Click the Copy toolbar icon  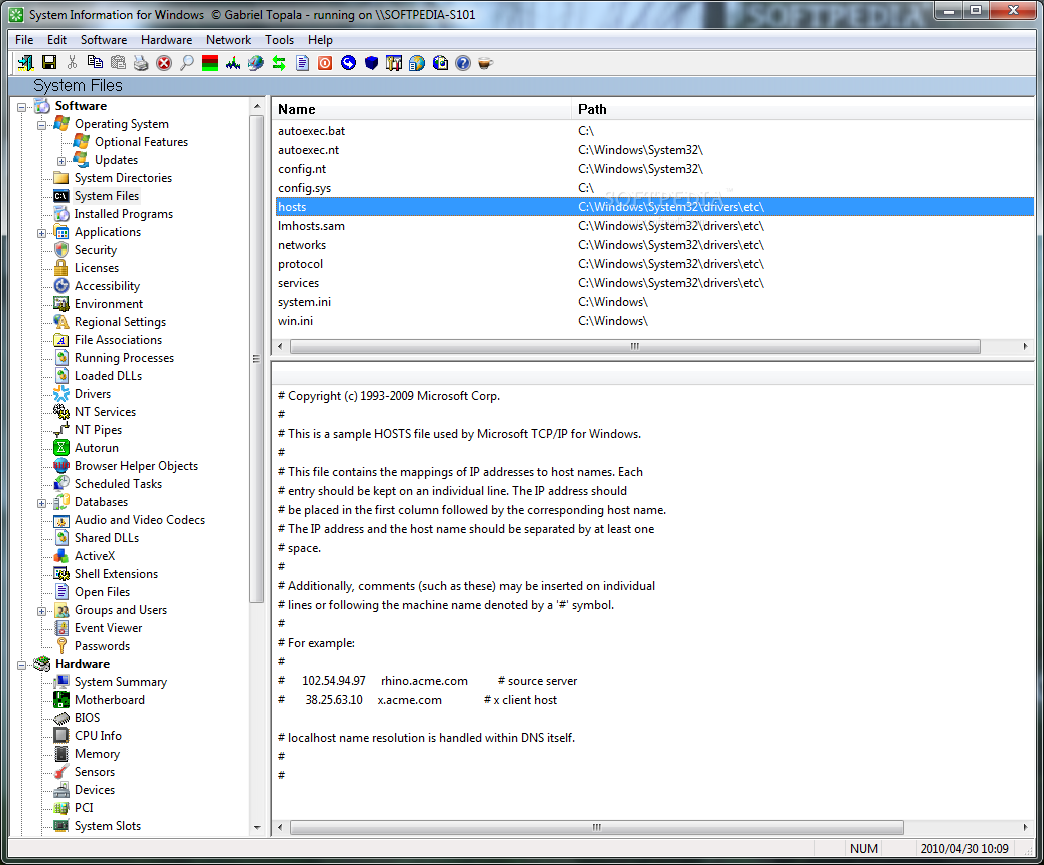(95, 63)
